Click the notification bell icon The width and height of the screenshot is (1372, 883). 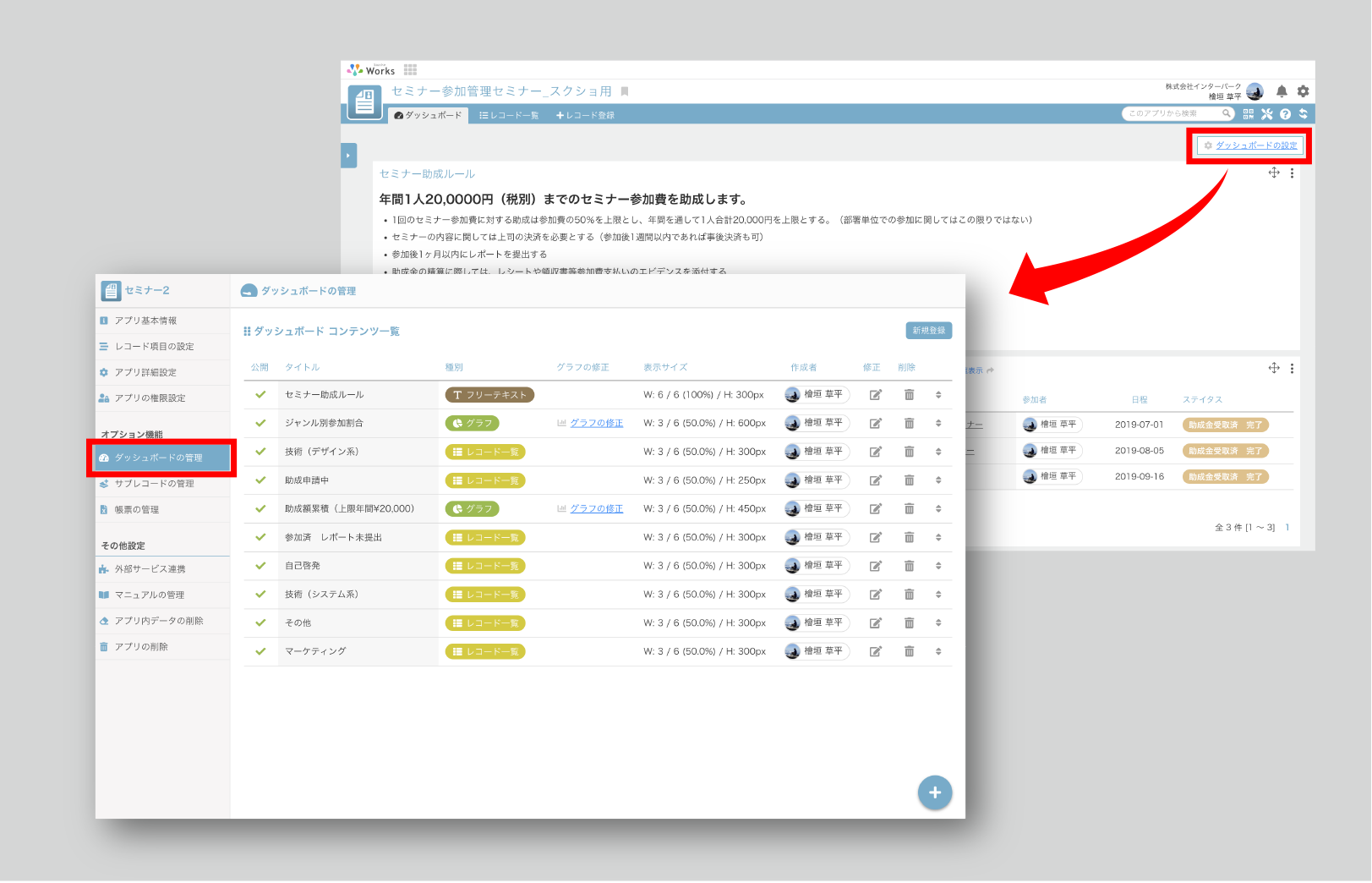(x=1282, y=91)
